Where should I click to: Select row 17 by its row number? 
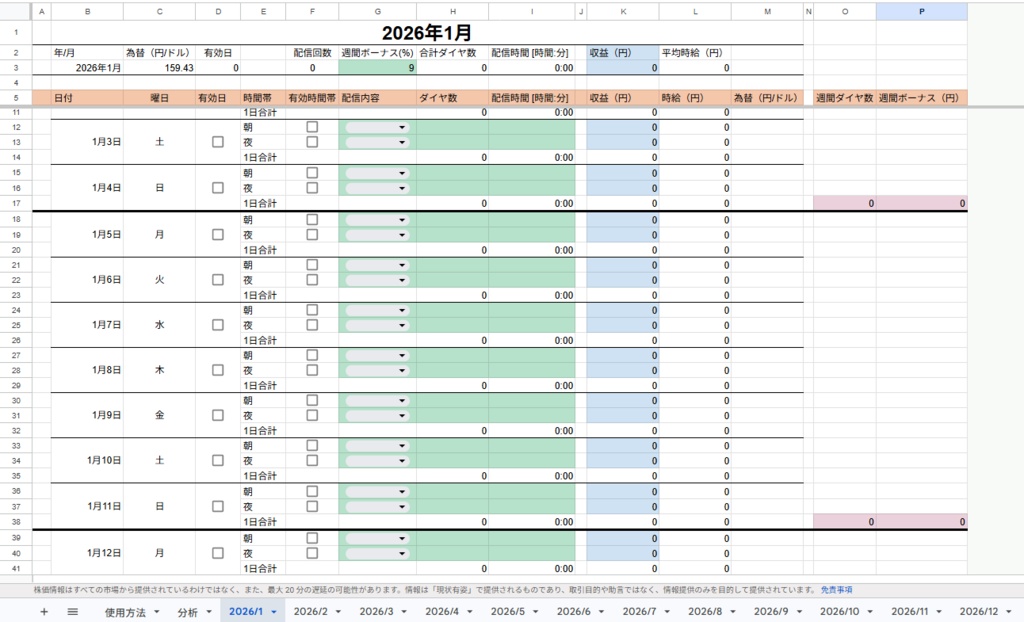click(x=16, y=203)
